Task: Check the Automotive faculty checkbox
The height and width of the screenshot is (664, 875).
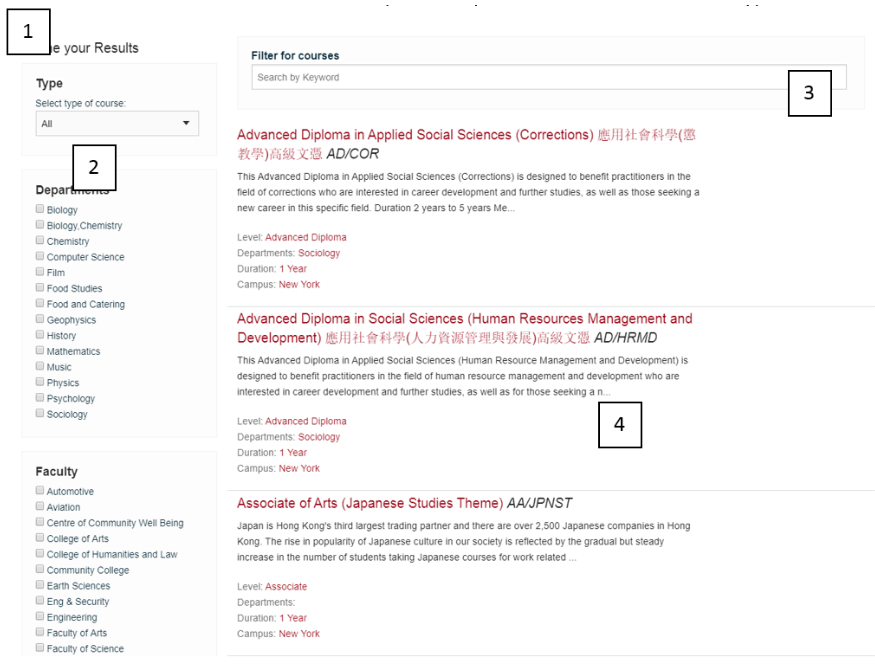Action: click(40, 491)
